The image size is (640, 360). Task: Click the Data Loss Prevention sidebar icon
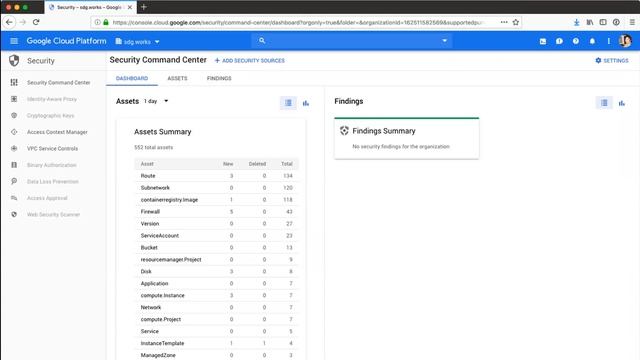pyautogui.click(x=14, y=181)
